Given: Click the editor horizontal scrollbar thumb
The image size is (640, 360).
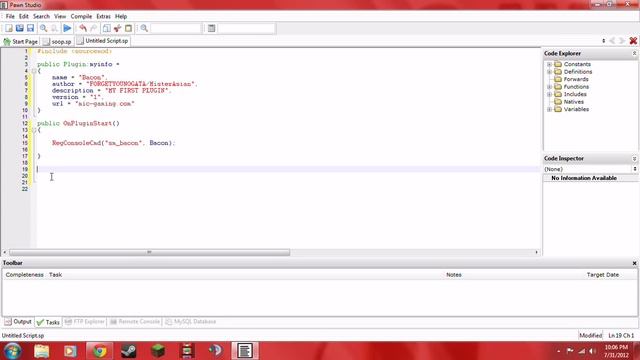Looking at the screenshot, I should tap(149, 252).
